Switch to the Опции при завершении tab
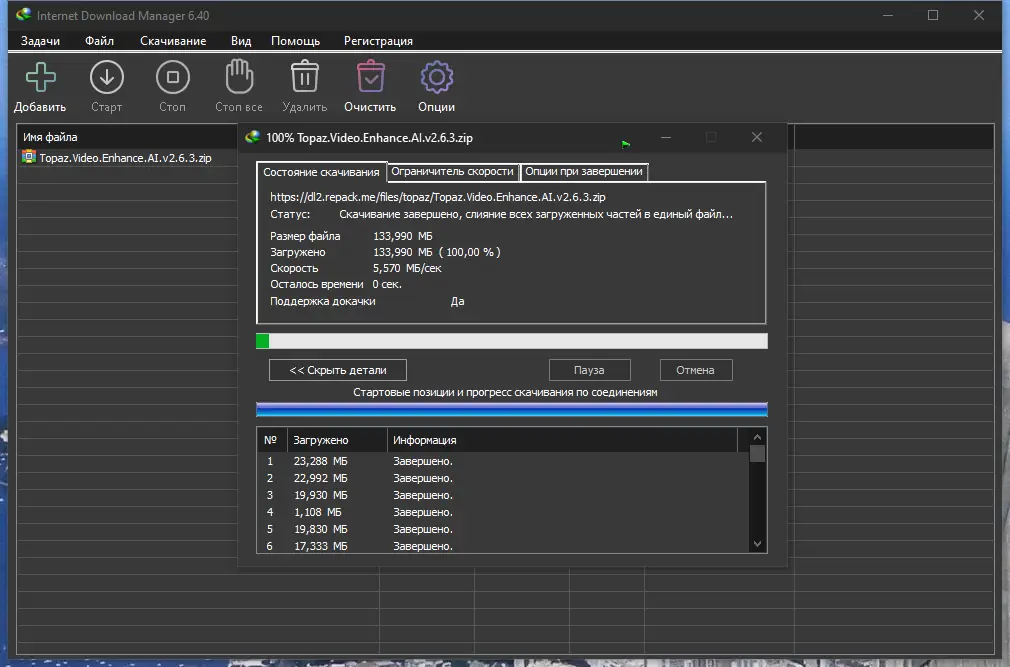Image resolution: width=1010 pixels, height=667 pixels. (584, 171)
